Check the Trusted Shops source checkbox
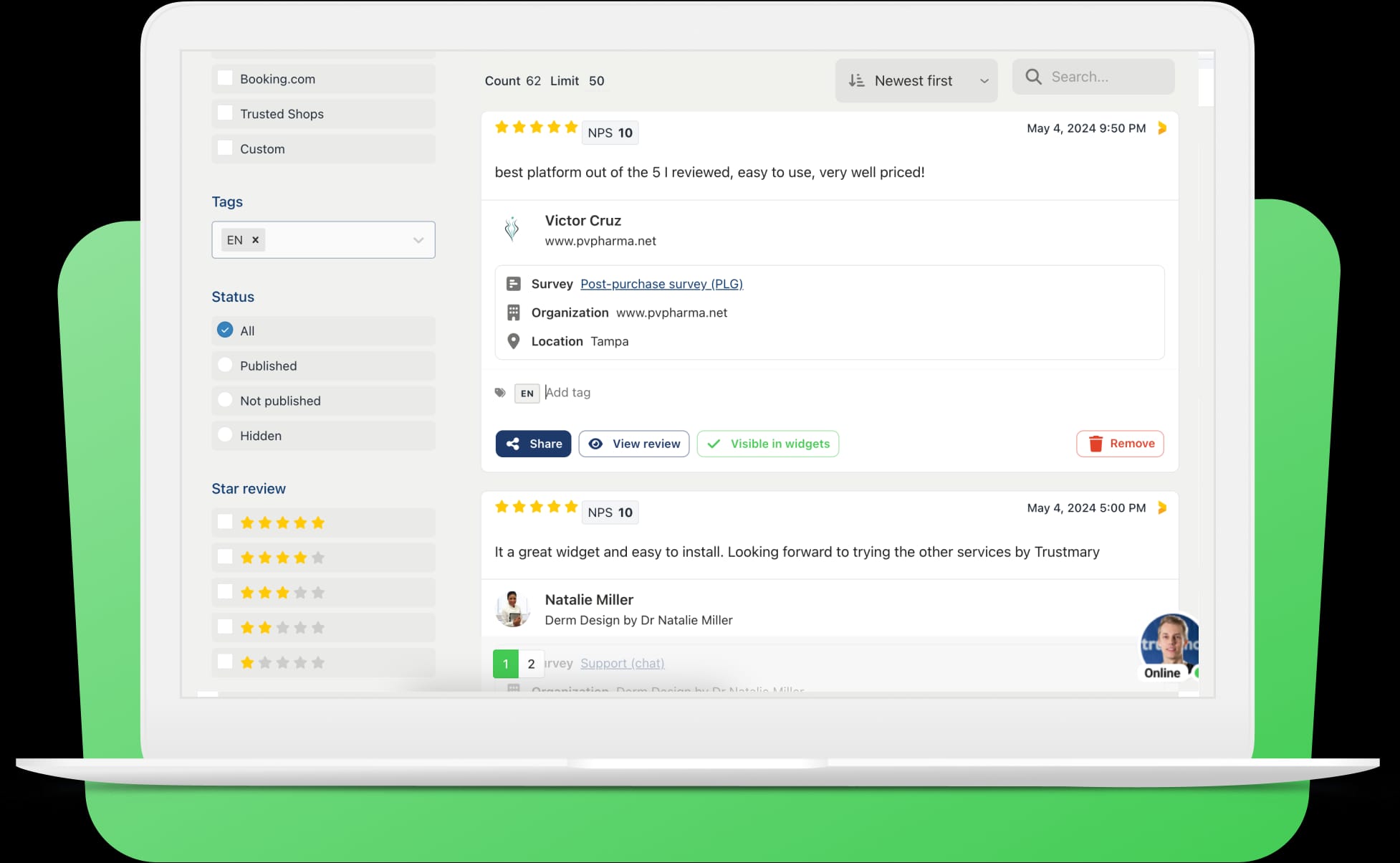 tap(225, 113)
